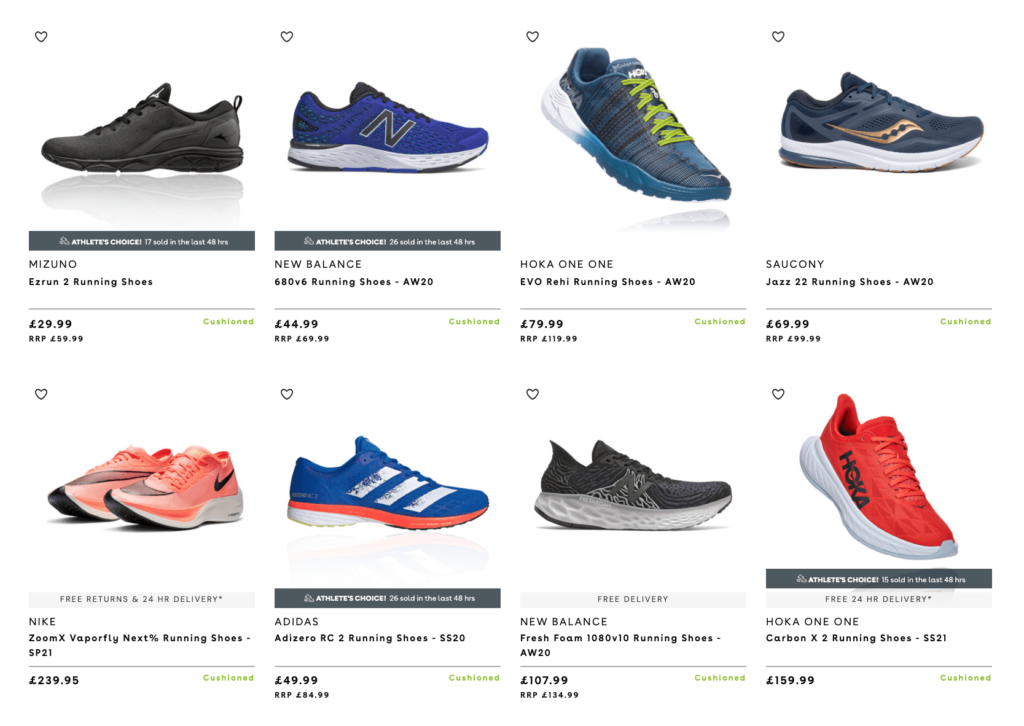Viewport: 1024px width, 726px height.
Task: Select the navy Saucony Jazz 22 image
Action: pyautogui.click(x=882, y=122)
